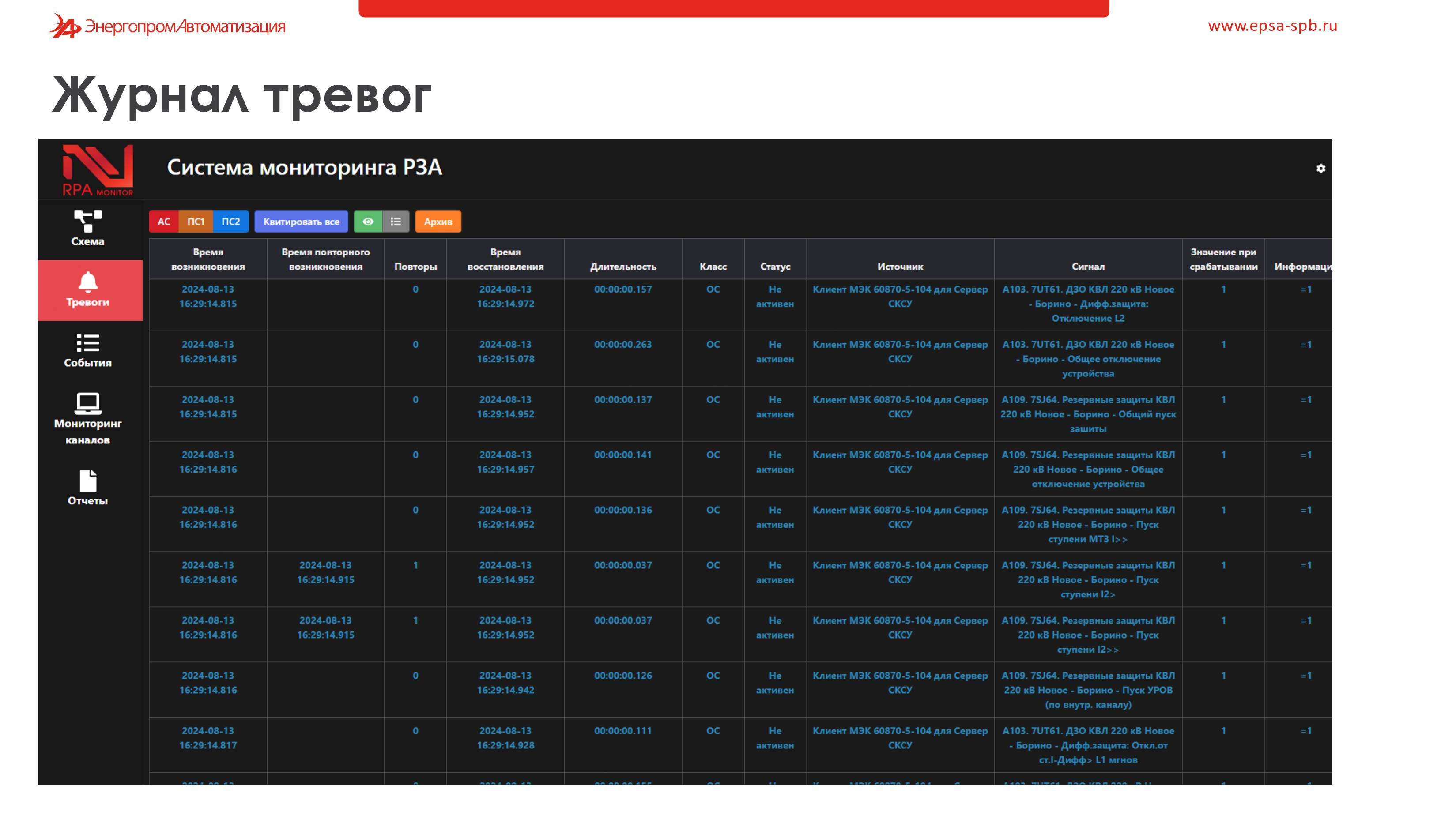1456x819 pixels.
Task: Click the Тревоги bell icon
Action: point(87,282)
